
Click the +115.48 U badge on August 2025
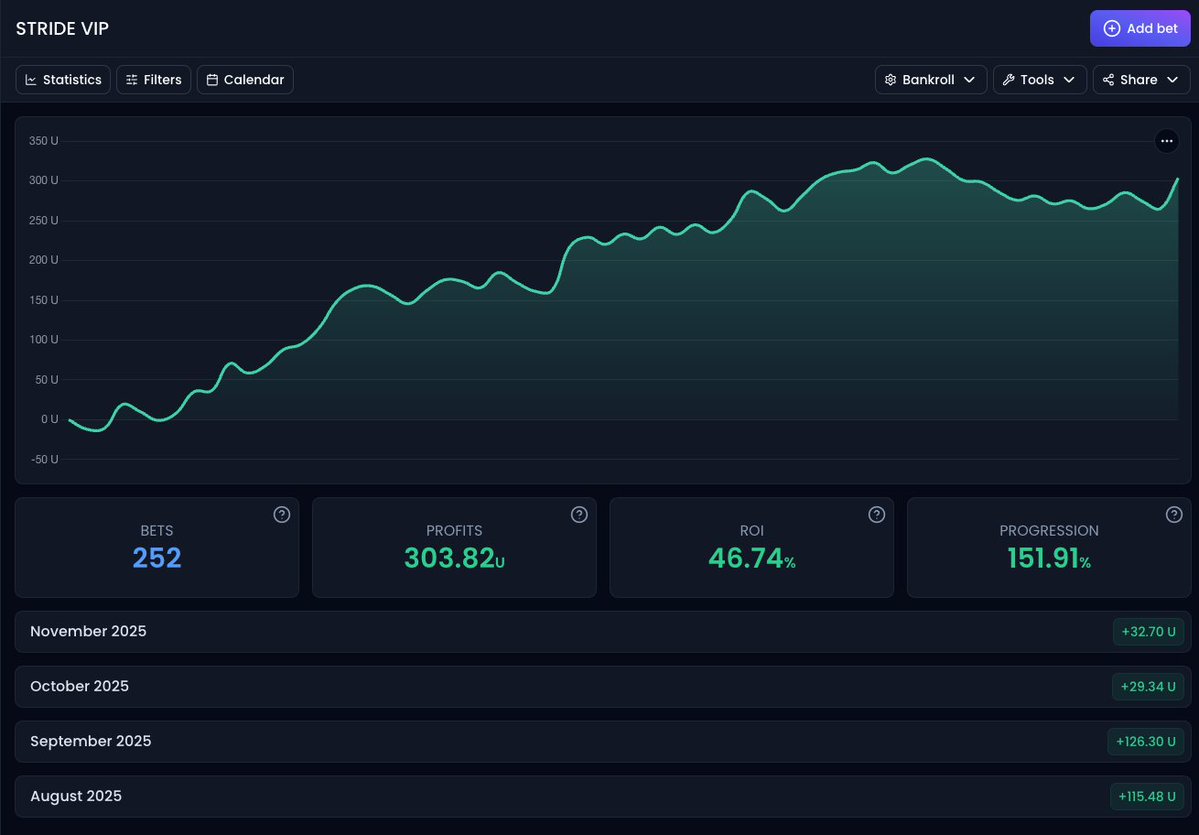pyautogui.click(x=1146, y=796)
